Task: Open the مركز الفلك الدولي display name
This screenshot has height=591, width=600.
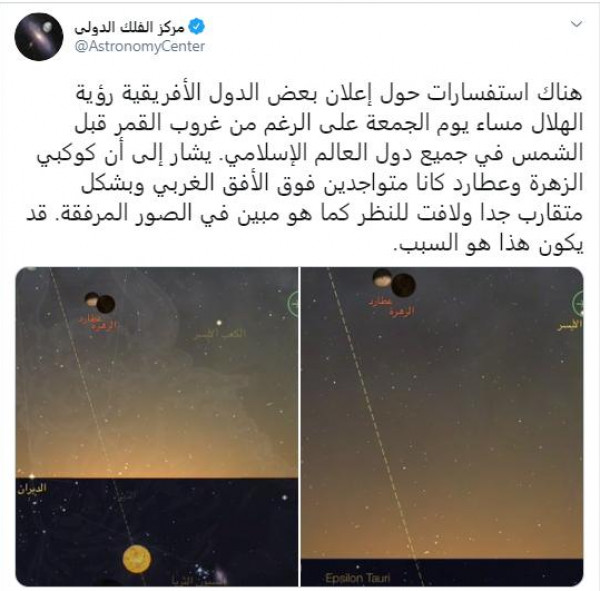Action: point(130,27)
